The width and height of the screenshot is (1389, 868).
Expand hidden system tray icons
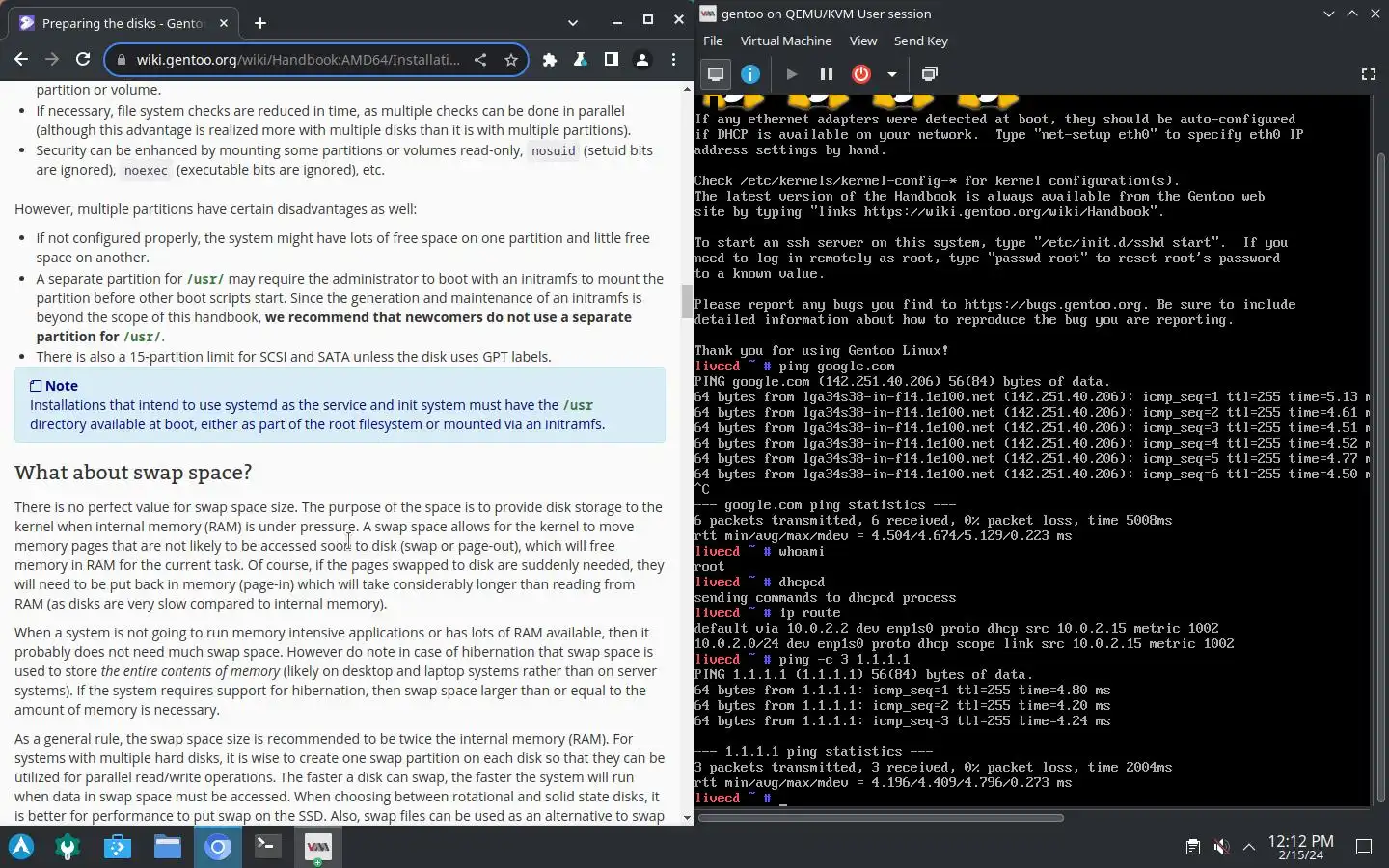click(x=1249, y=847)
